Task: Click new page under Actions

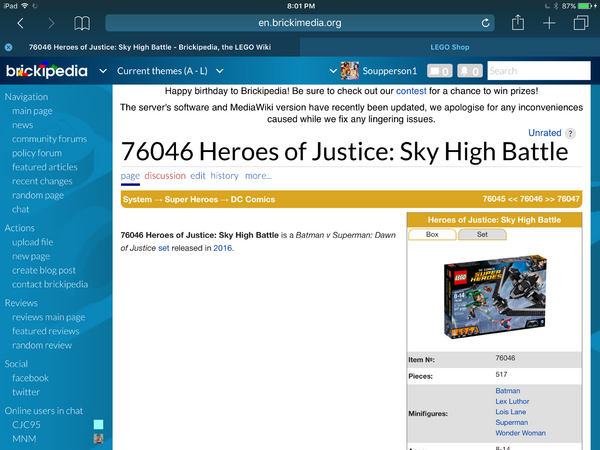Action: tap(31, 256)
